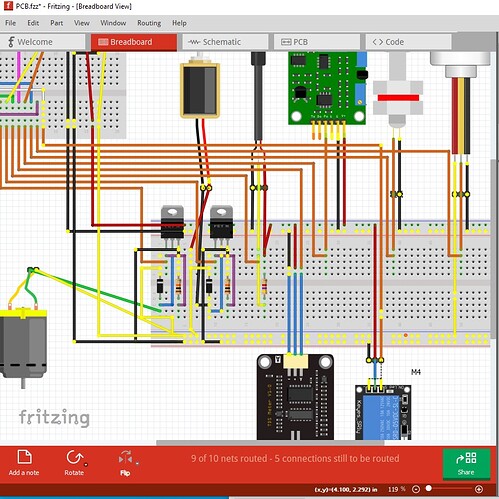Click the 119 % zoom value
Screen dimensions: 499x499
click(x=396, y=489)
